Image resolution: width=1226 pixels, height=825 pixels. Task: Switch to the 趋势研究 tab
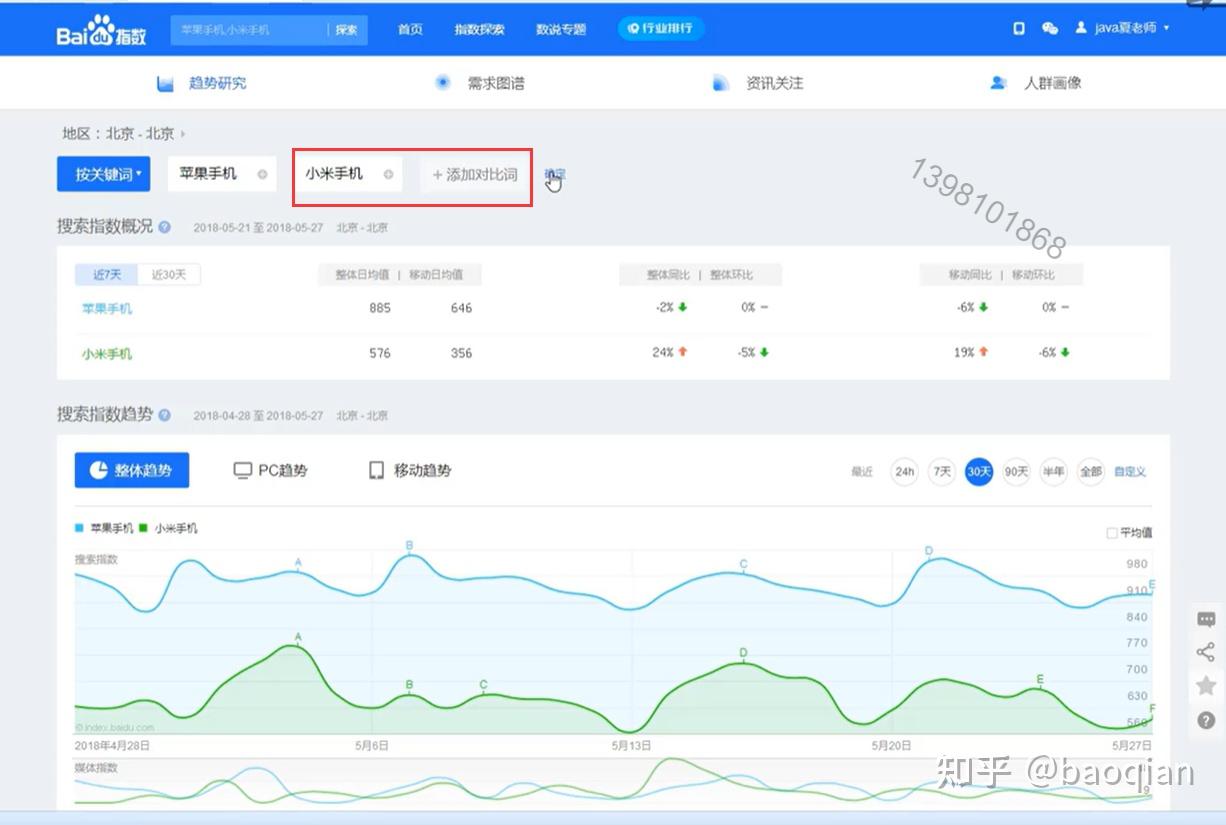click(202, 84)
